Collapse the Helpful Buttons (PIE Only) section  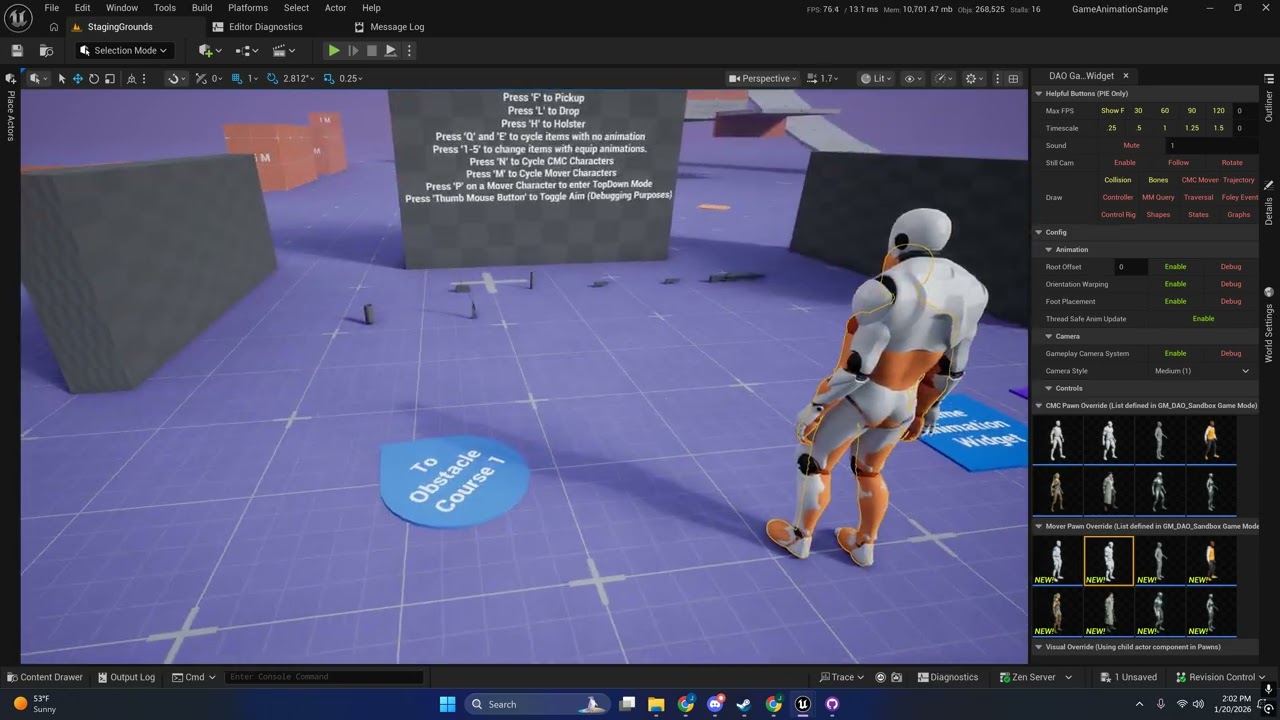pyautogui.click(x=1039, y=93)
